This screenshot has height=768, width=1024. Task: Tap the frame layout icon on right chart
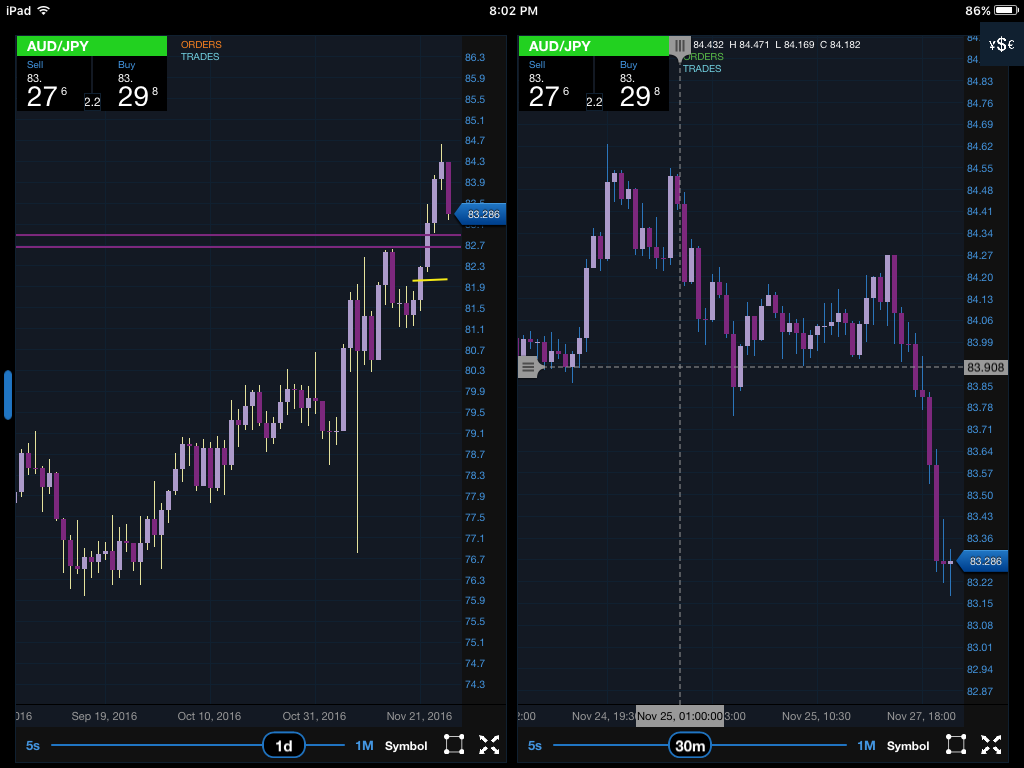[x=956, y=744]
